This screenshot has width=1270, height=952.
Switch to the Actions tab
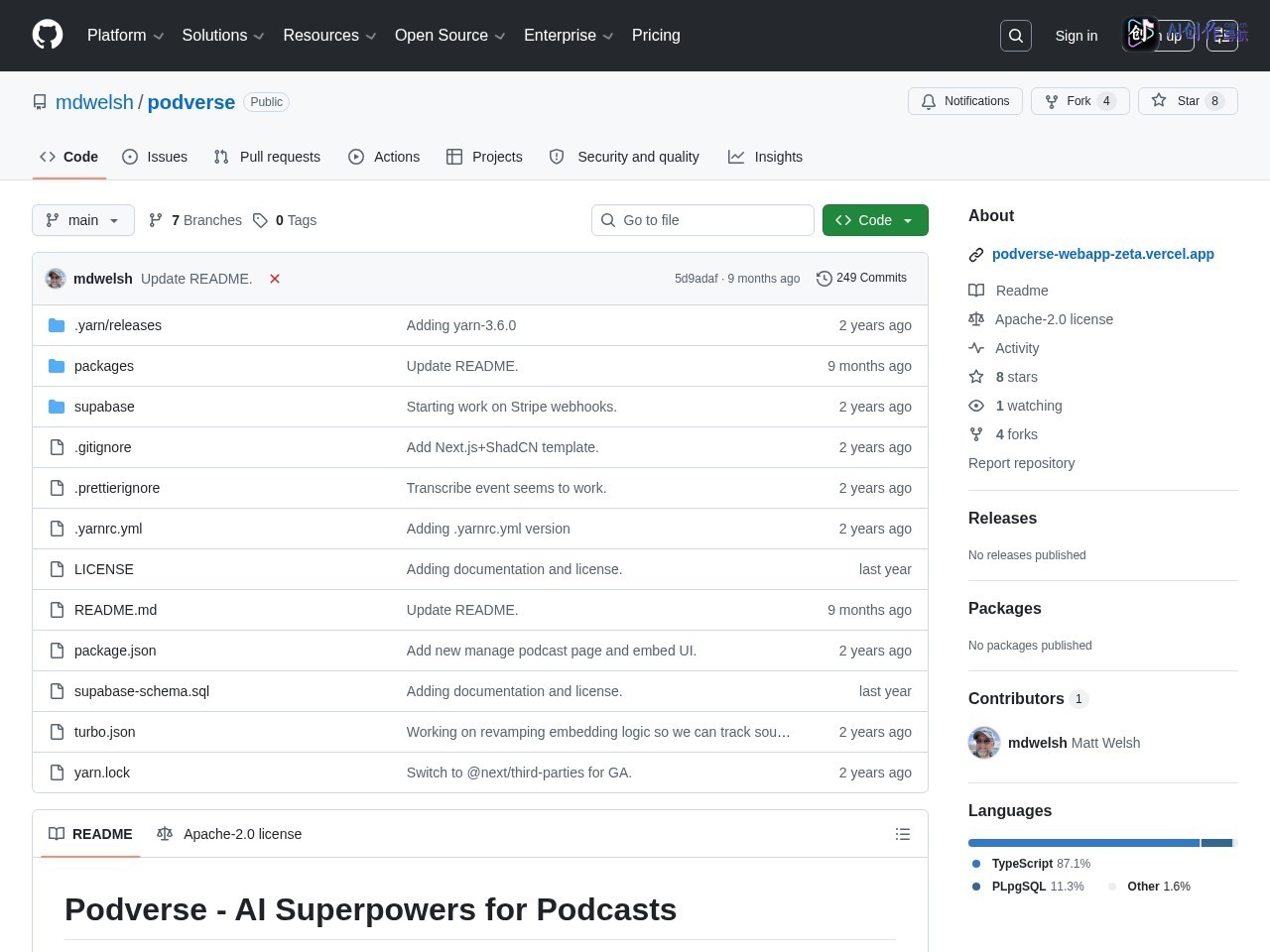[x=384, y=157]
